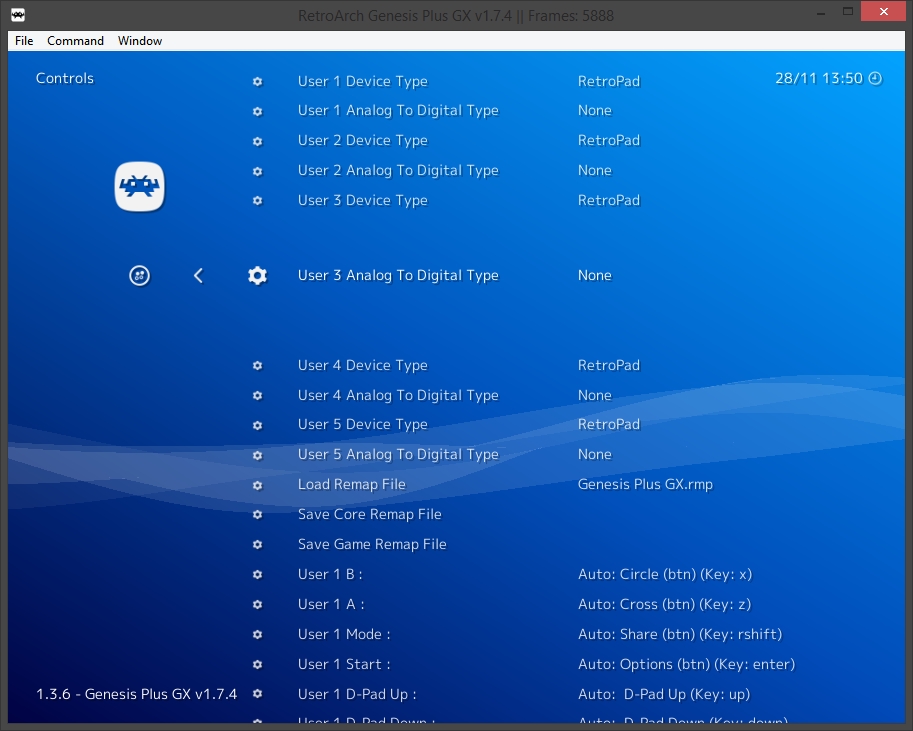Click the RetroArch invader logo tile
The height and width of the screenshot is (731, 913).
(x=139, y=186)
